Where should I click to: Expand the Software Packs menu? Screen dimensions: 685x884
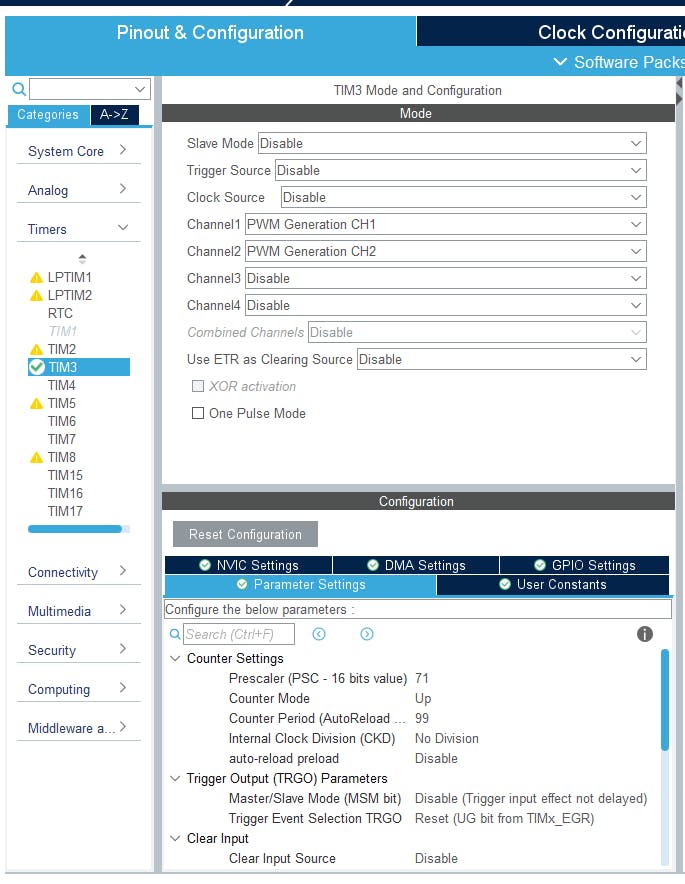pos(618,62)
